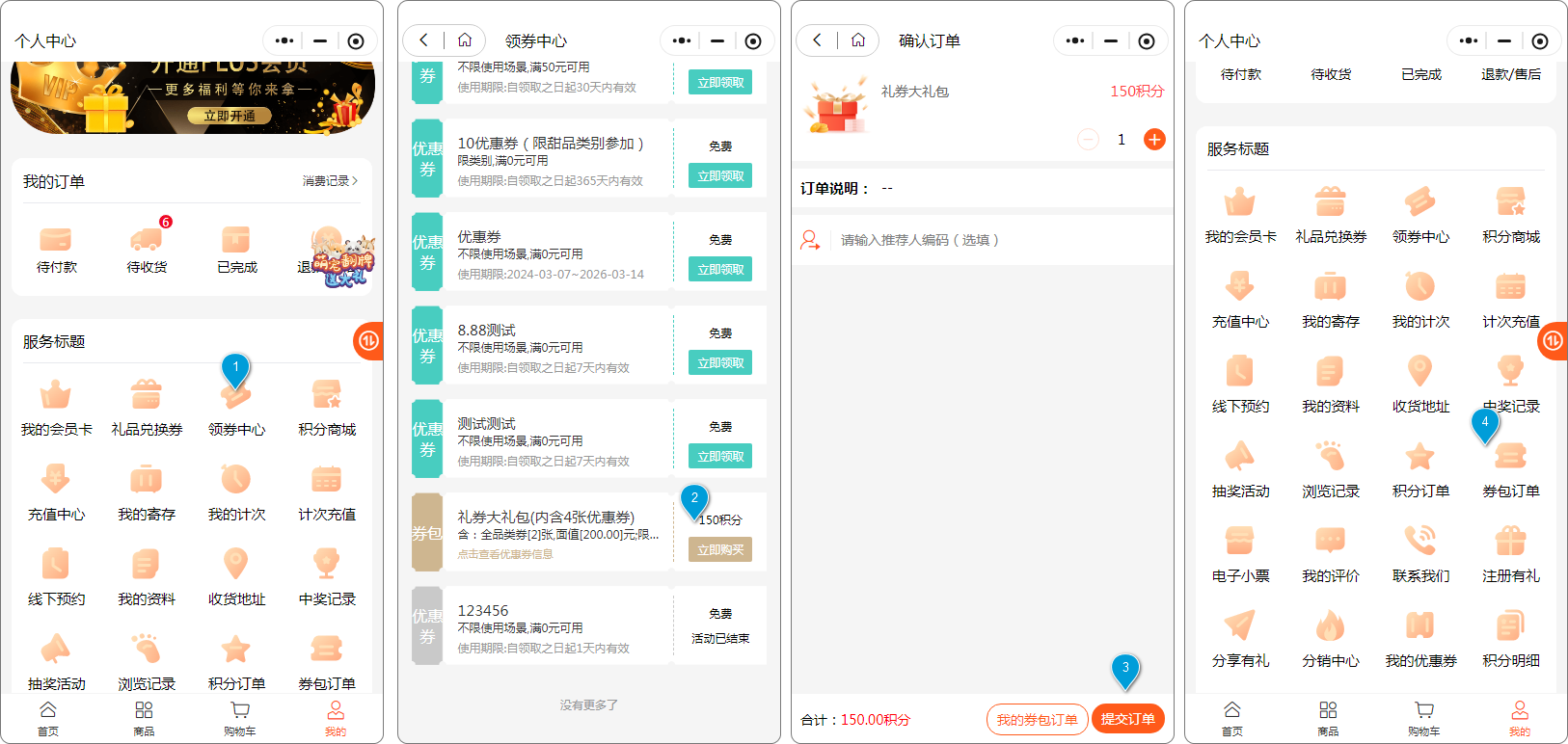The image size is (1568, 744).
Task: Open 充值中心 icon in first 个人中心 screen
Action: pyautogui.click(x=56, y=479)
